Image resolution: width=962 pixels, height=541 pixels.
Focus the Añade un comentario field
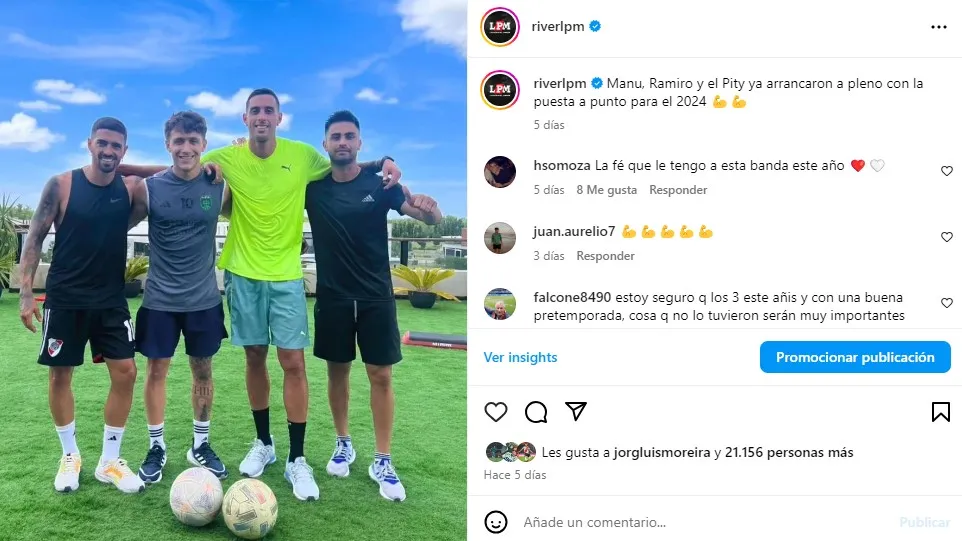coord(706,522)
